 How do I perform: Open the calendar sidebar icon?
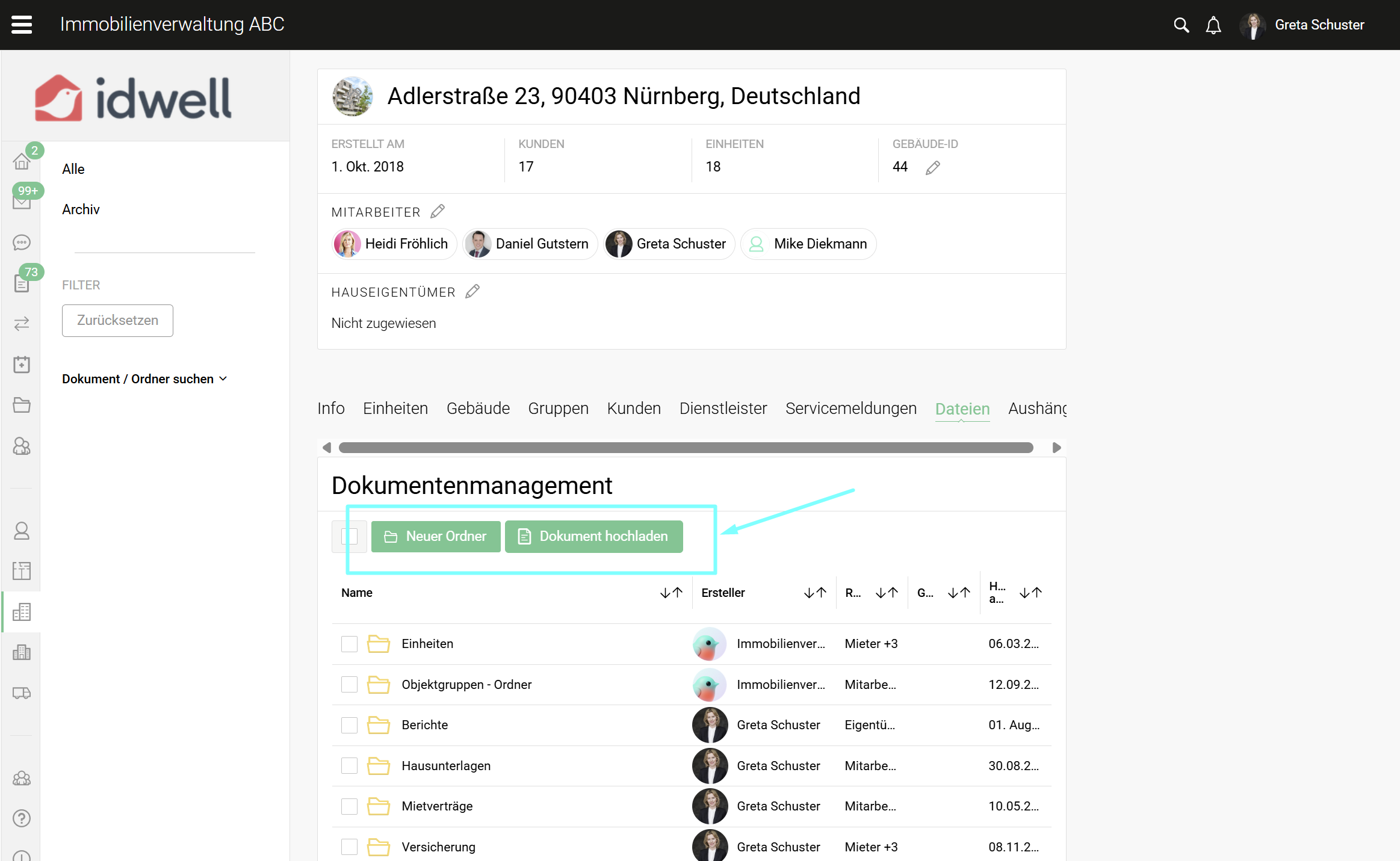[22, 365]
